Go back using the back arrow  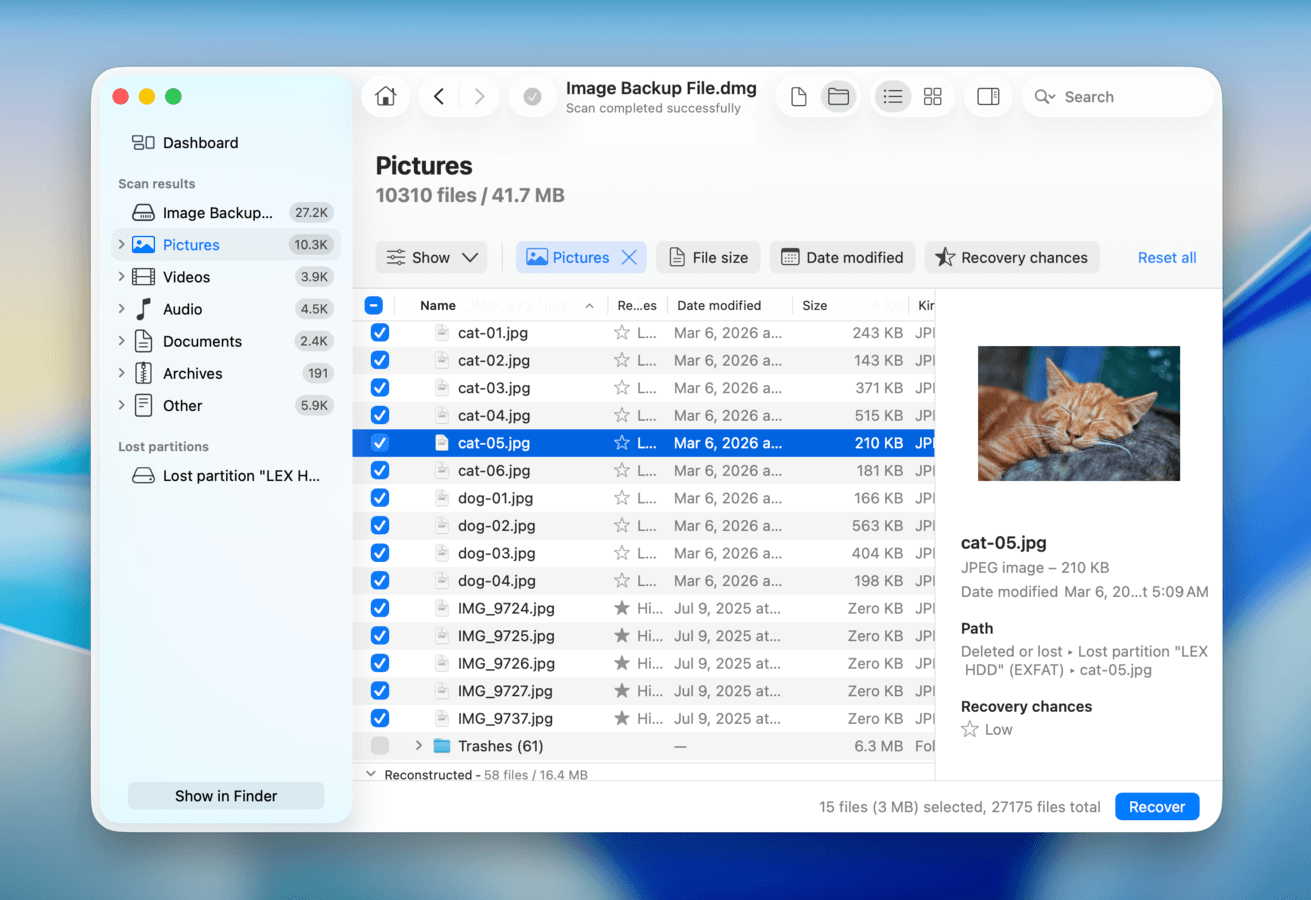438,95
